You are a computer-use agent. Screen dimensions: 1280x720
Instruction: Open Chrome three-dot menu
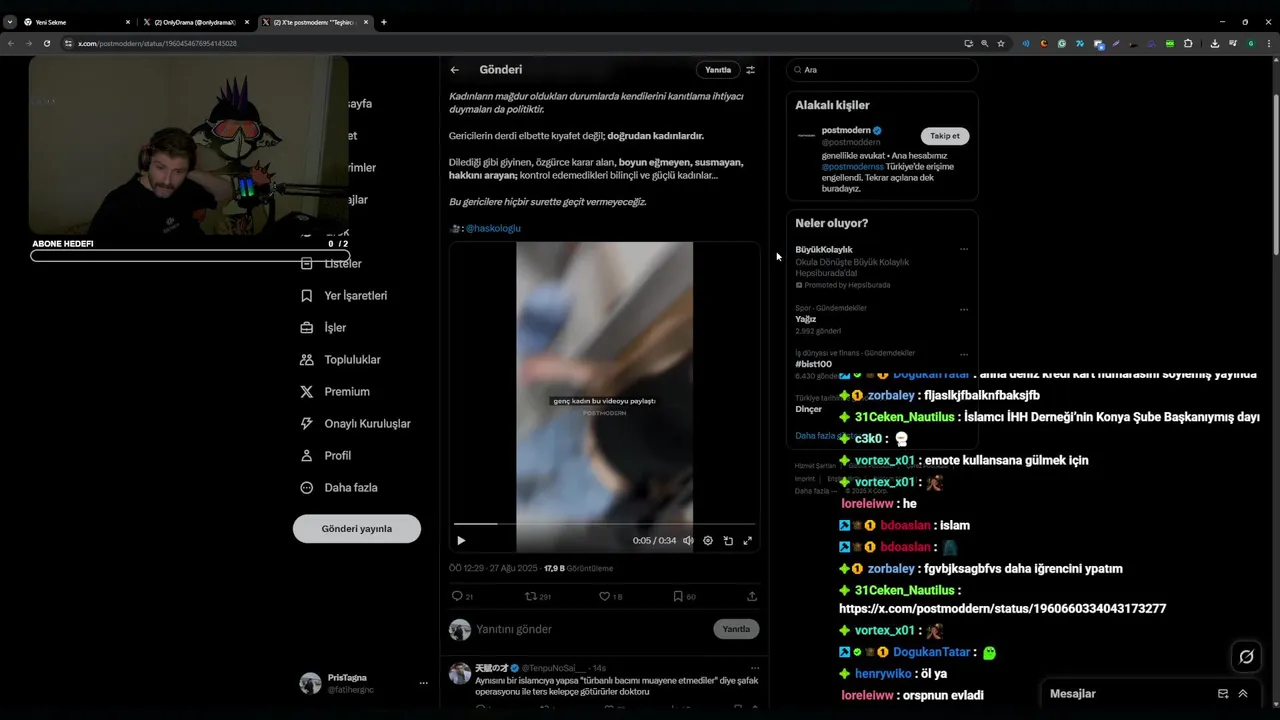pos(1268,44)
